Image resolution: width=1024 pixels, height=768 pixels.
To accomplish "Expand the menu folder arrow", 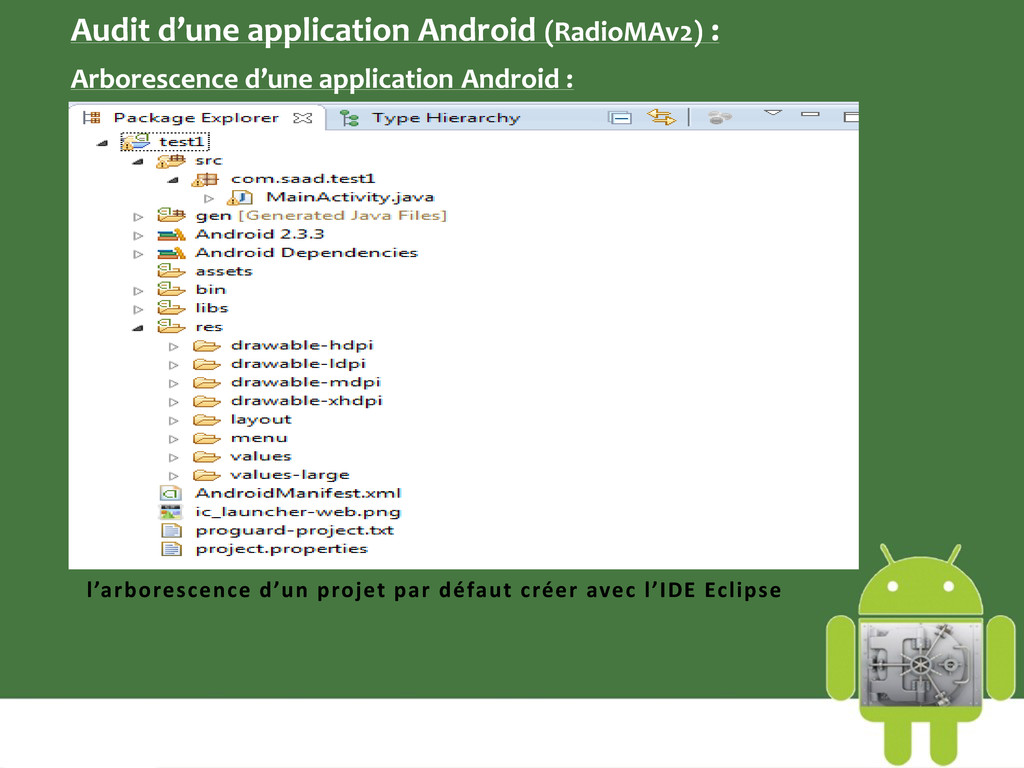I will click(x=174, y=439).
